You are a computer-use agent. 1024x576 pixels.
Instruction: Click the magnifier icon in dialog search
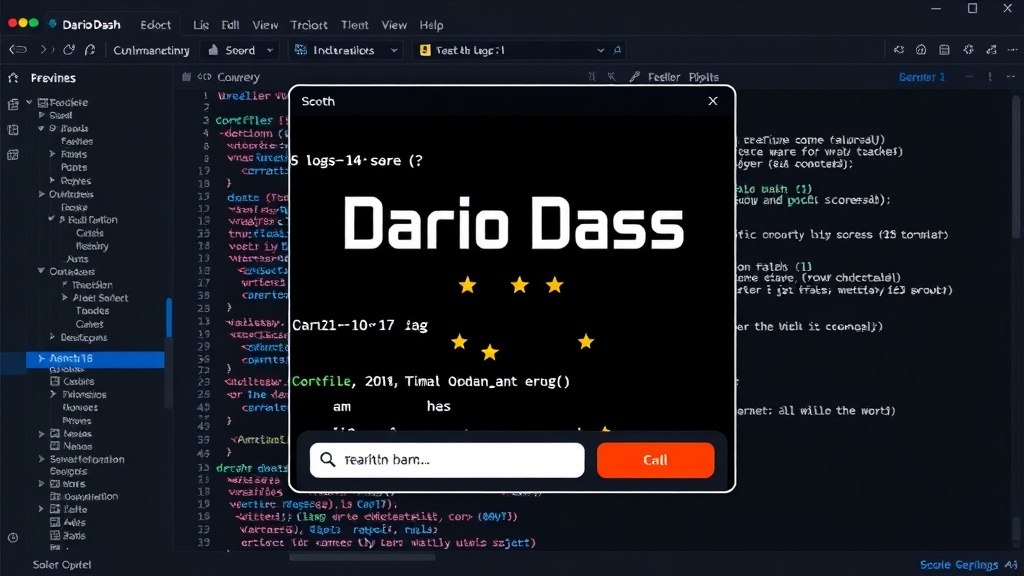coord(328,460)
